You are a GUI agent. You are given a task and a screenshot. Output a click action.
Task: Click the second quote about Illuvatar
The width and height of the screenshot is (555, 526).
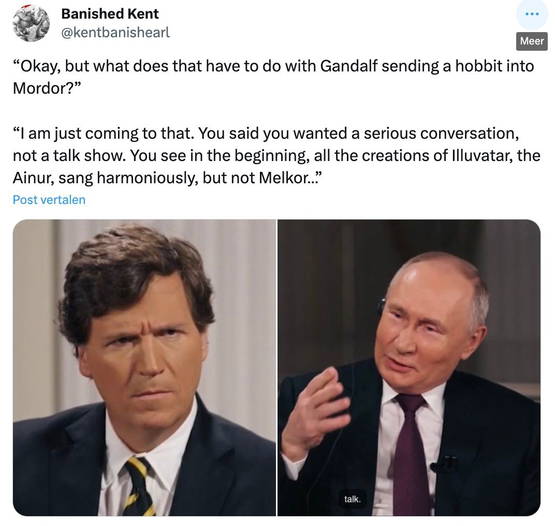pyautogui.click(x=276, y=155)
